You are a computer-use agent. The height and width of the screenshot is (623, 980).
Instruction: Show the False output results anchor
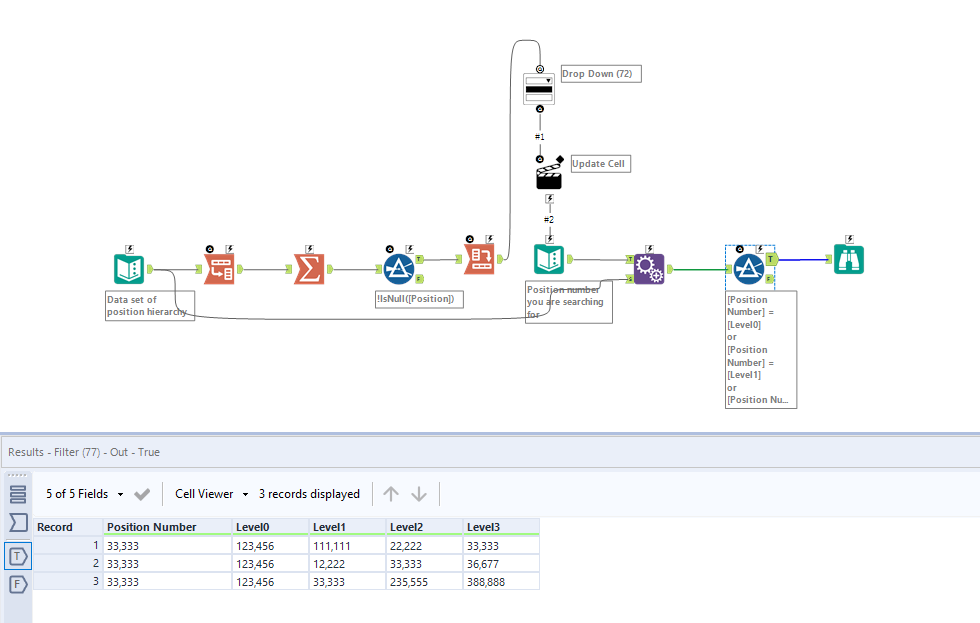(x=18, y=585)
